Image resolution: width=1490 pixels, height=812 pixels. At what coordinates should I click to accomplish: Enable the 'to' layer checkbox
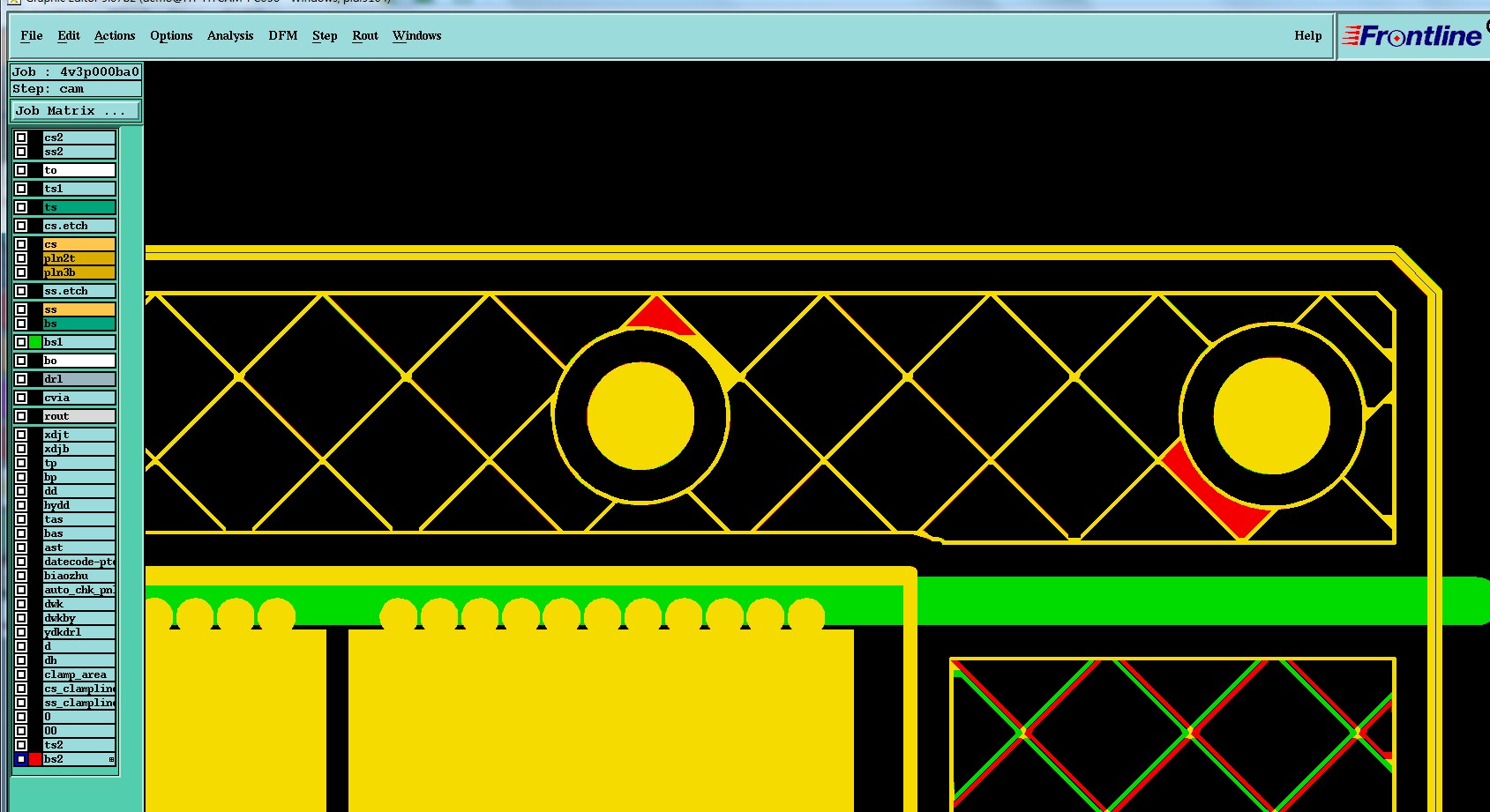(x=21, y=170)
